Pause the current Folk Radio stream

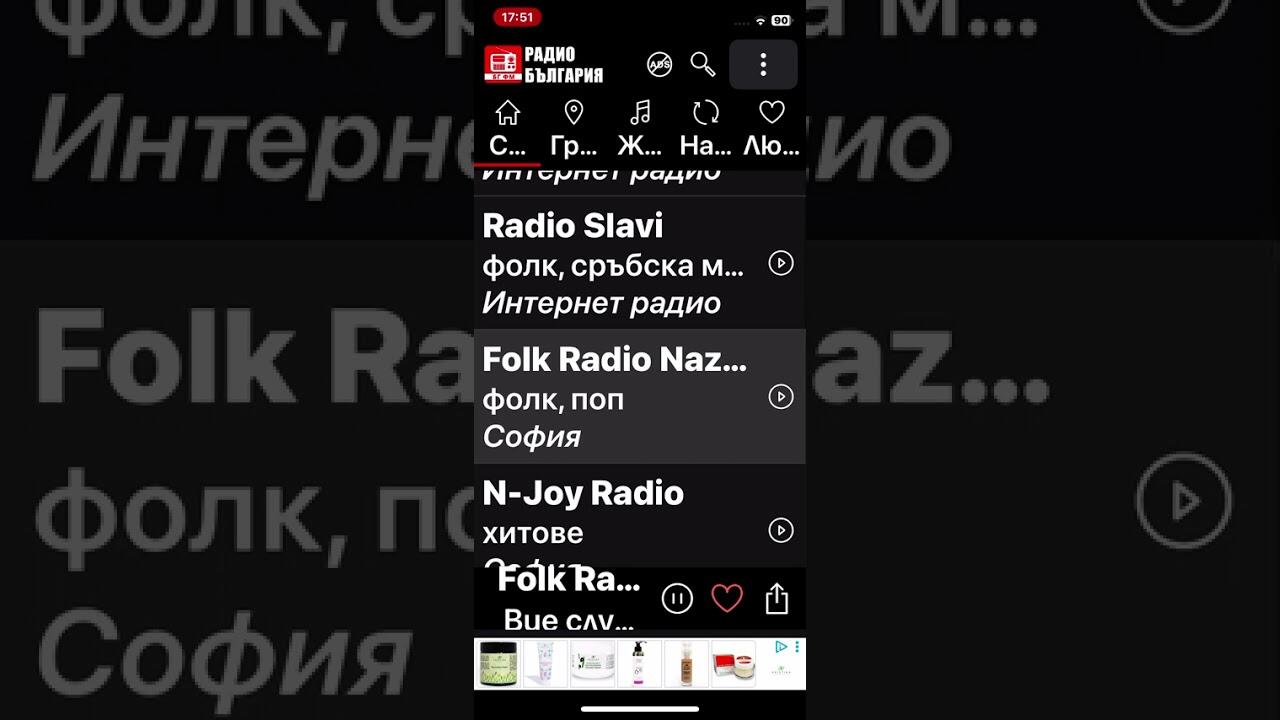[677, 599]
